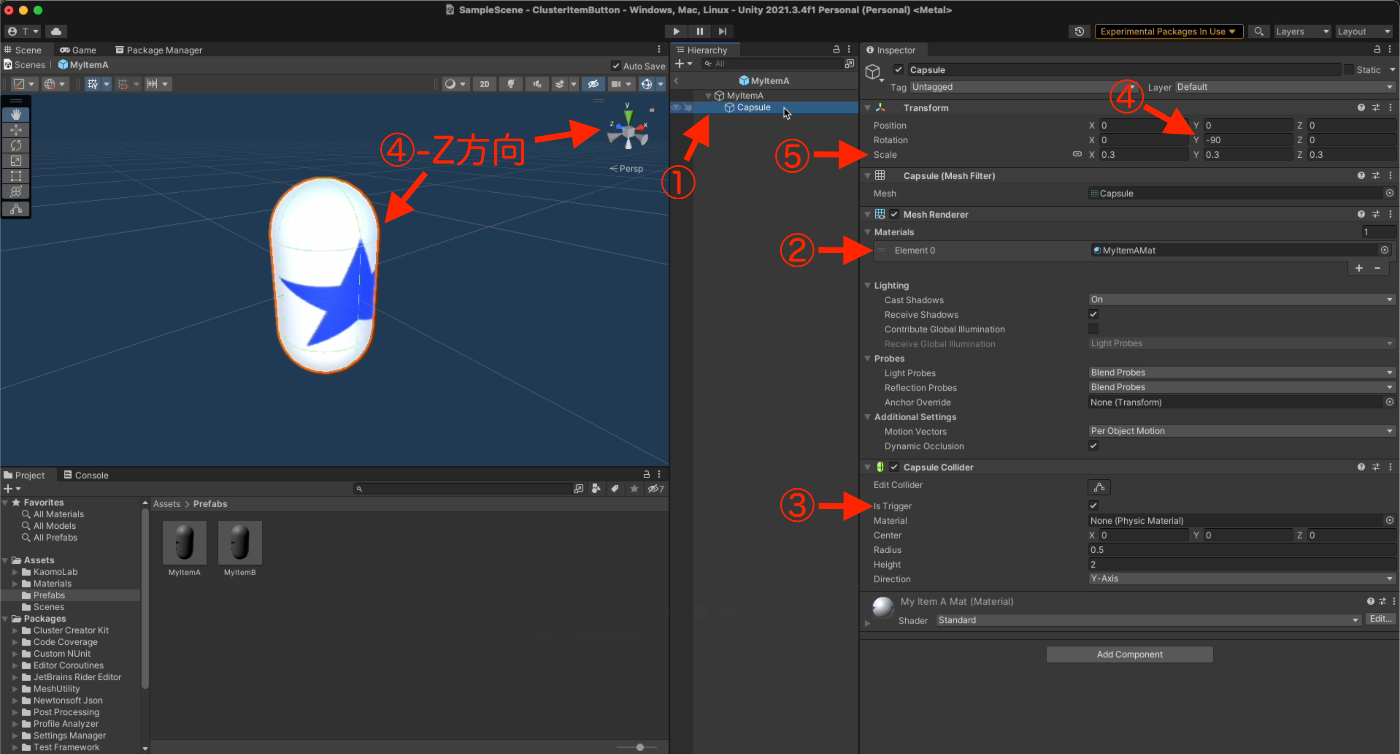Select the Transform tool in scene toolbar
Viewport: 1400px width, 754px height.
[16, 191]
